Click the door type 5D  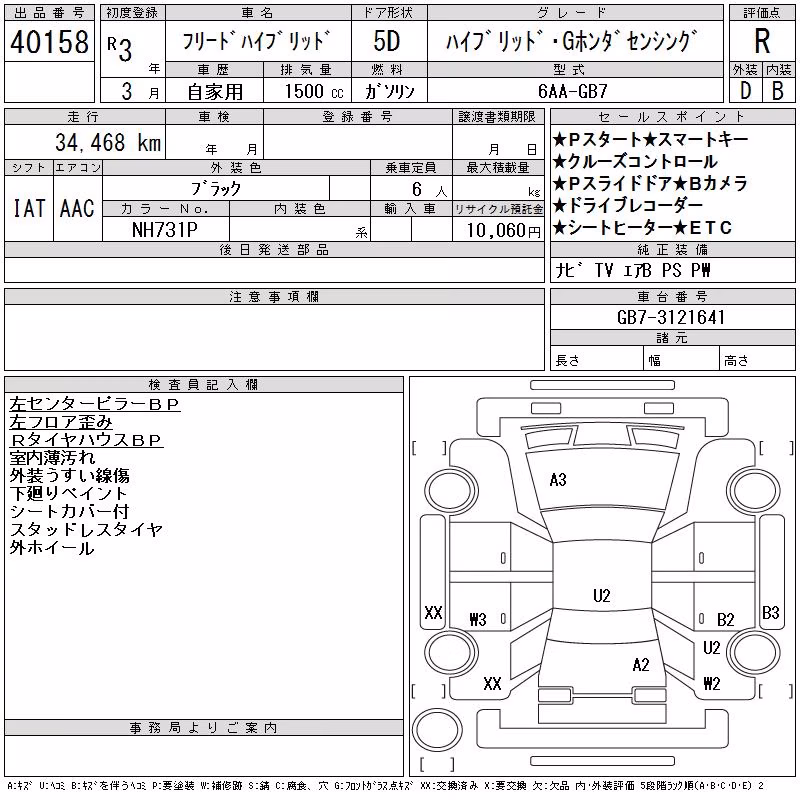(x=387, y=41)
